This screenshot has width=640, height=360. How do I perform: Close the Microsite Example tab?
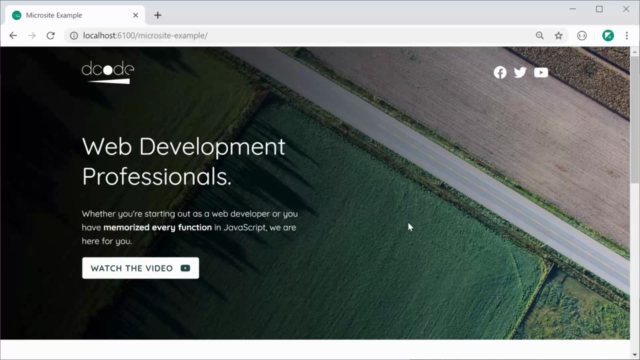(136, 15)
